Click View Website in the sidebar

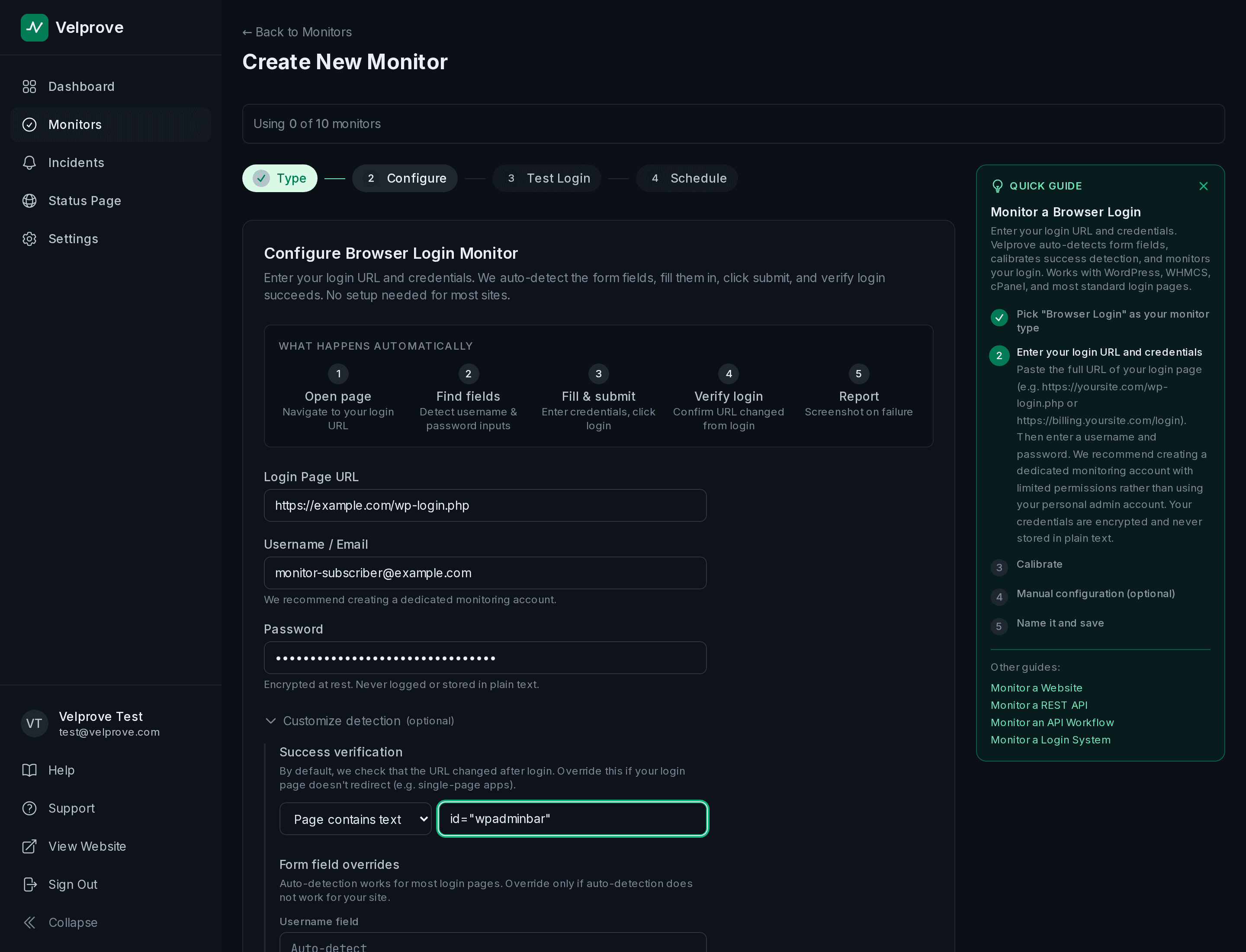point(110,846)
